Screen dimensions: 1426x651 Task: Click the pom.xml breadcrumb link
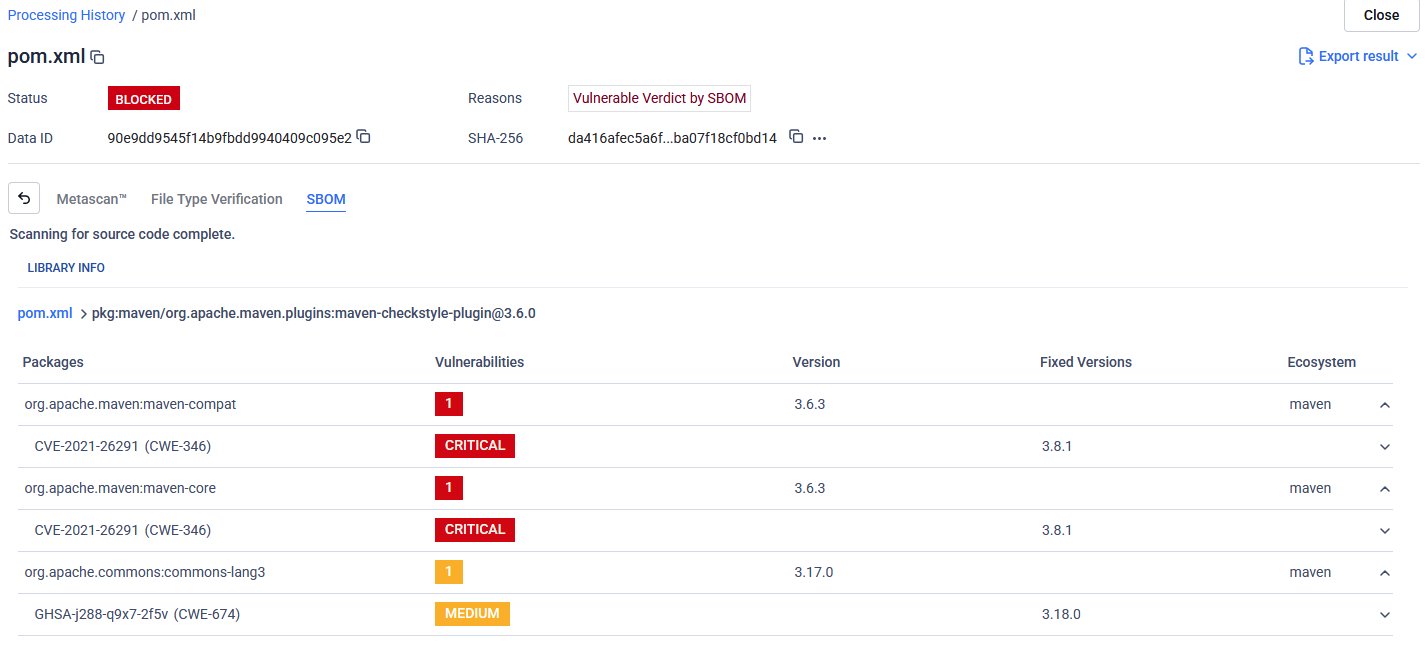(45, 313)
